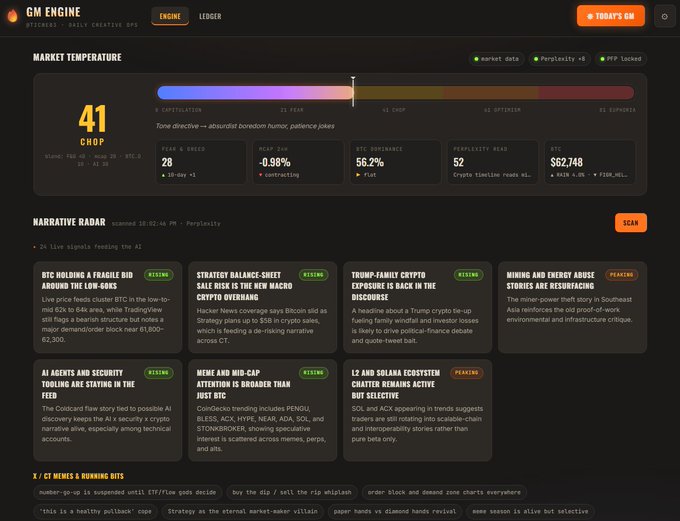The height and width of the screenshot is (521, 680).
Task: Click the '0 CAPITULATION' scale label
Action: click(x=178, y=110)
